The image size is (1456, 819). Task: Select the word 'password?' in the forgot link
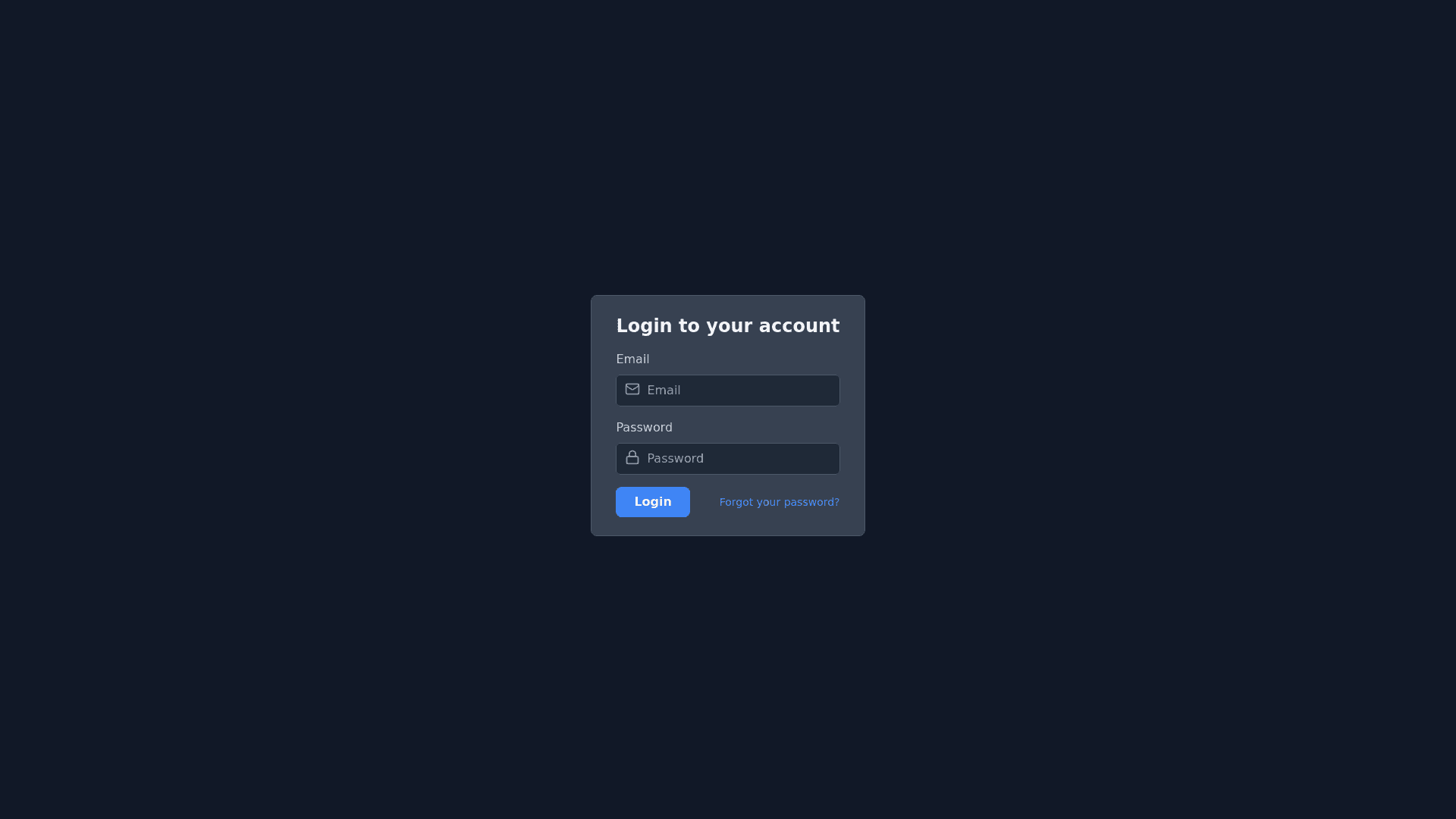[811, 502]
